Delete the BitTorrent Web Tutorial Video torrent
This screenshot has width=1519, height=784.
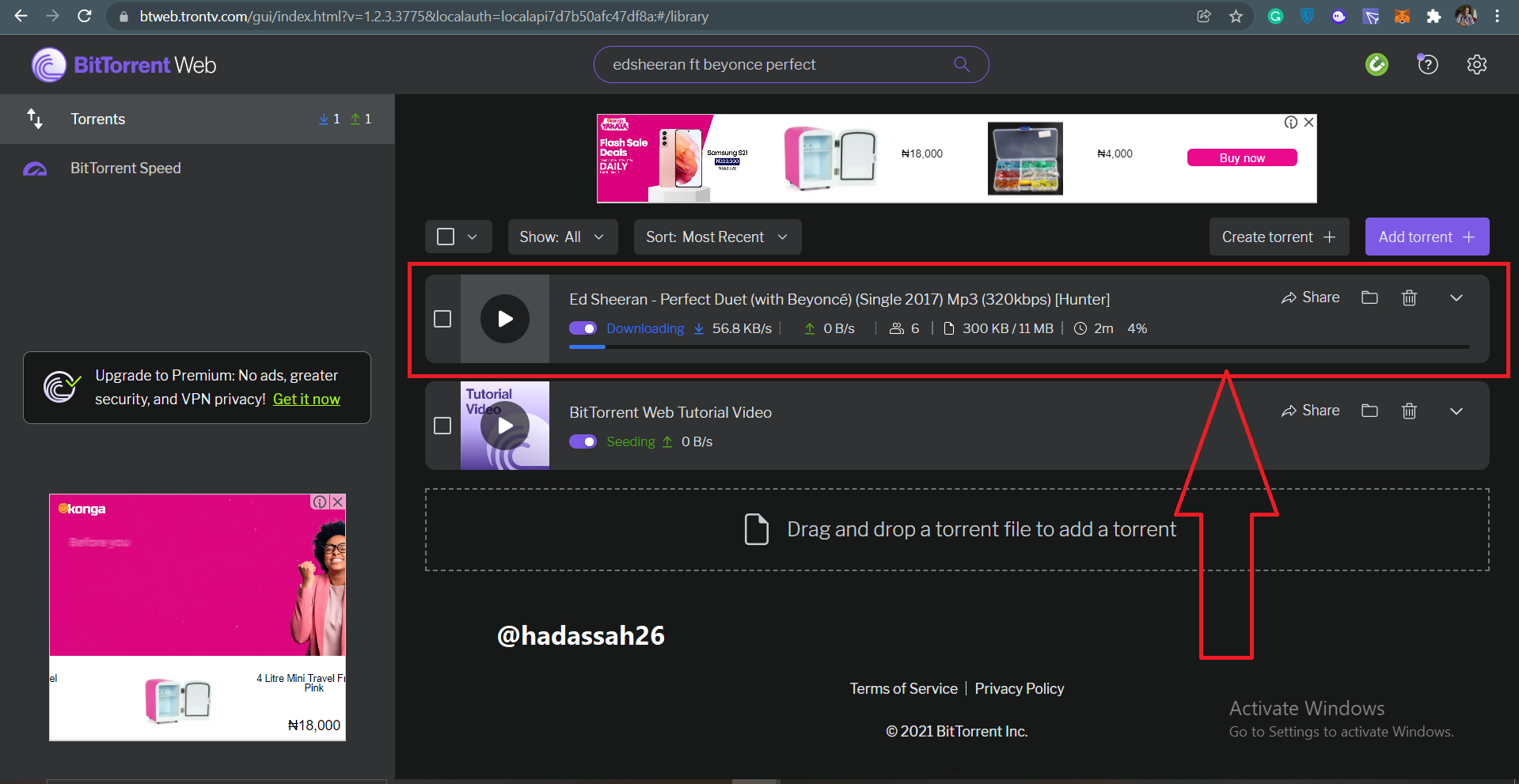click(1409, 411)
